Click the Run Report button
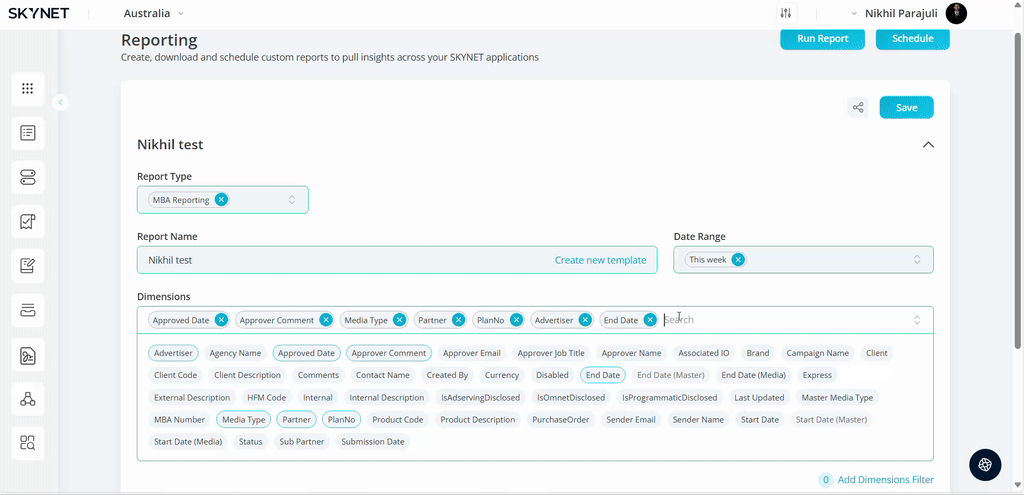 [x=822, y=39]
